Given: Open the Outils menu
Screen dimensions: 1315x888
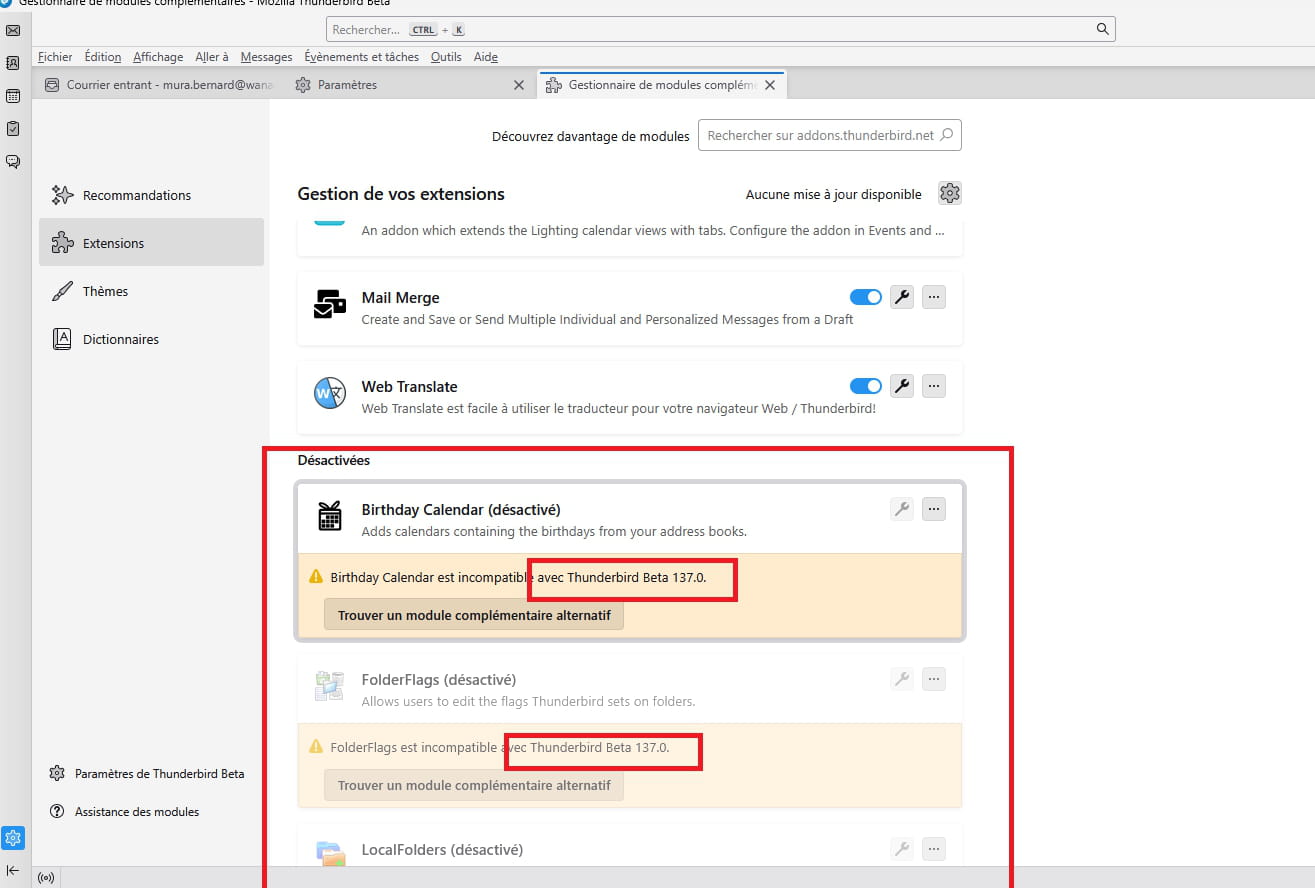Looking at the screenshot, I should click(446, 57).
